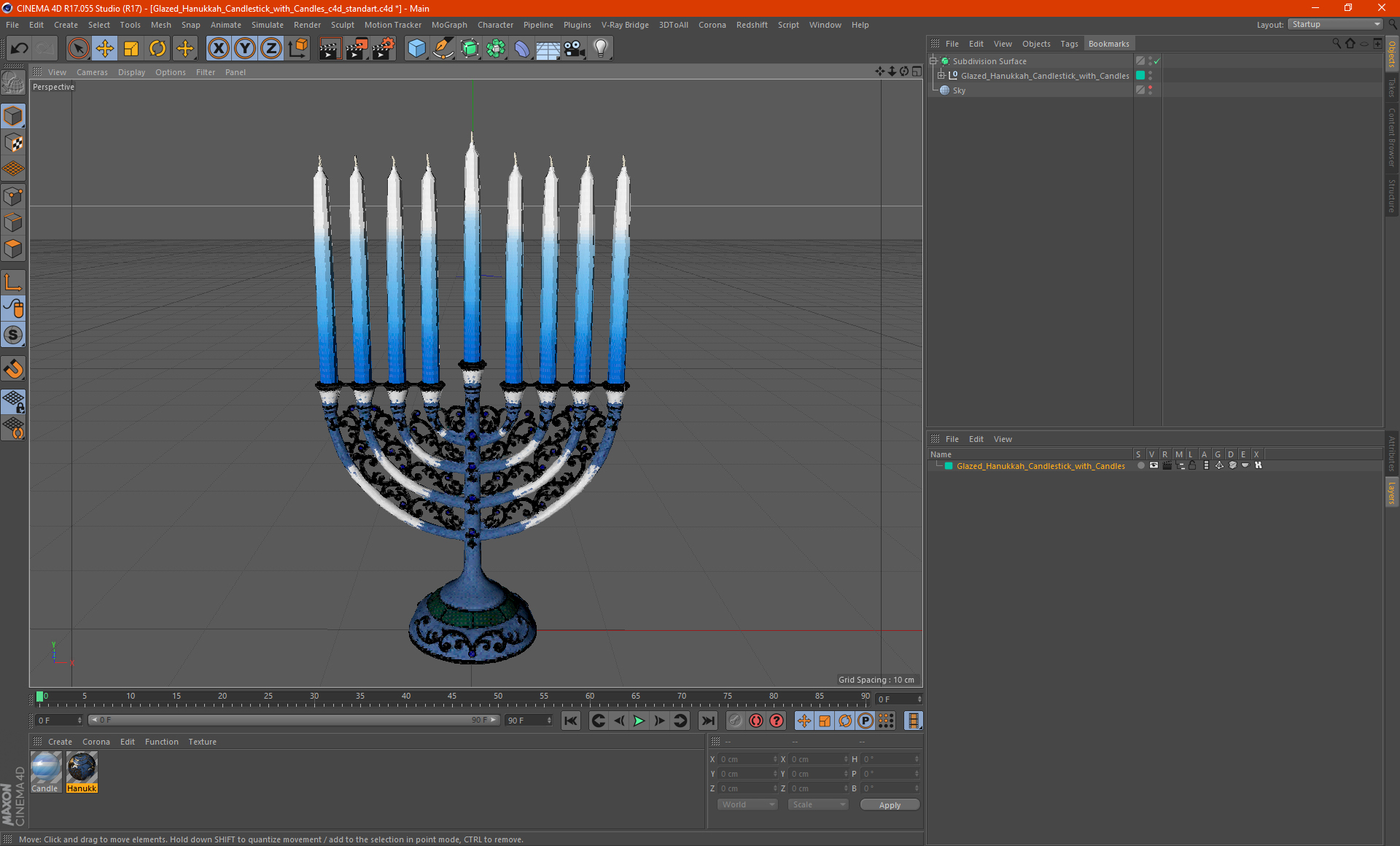Add a Camera object
Viewport: 1400px width, 846px height.
pyautogui.click(x=575, y=49)
